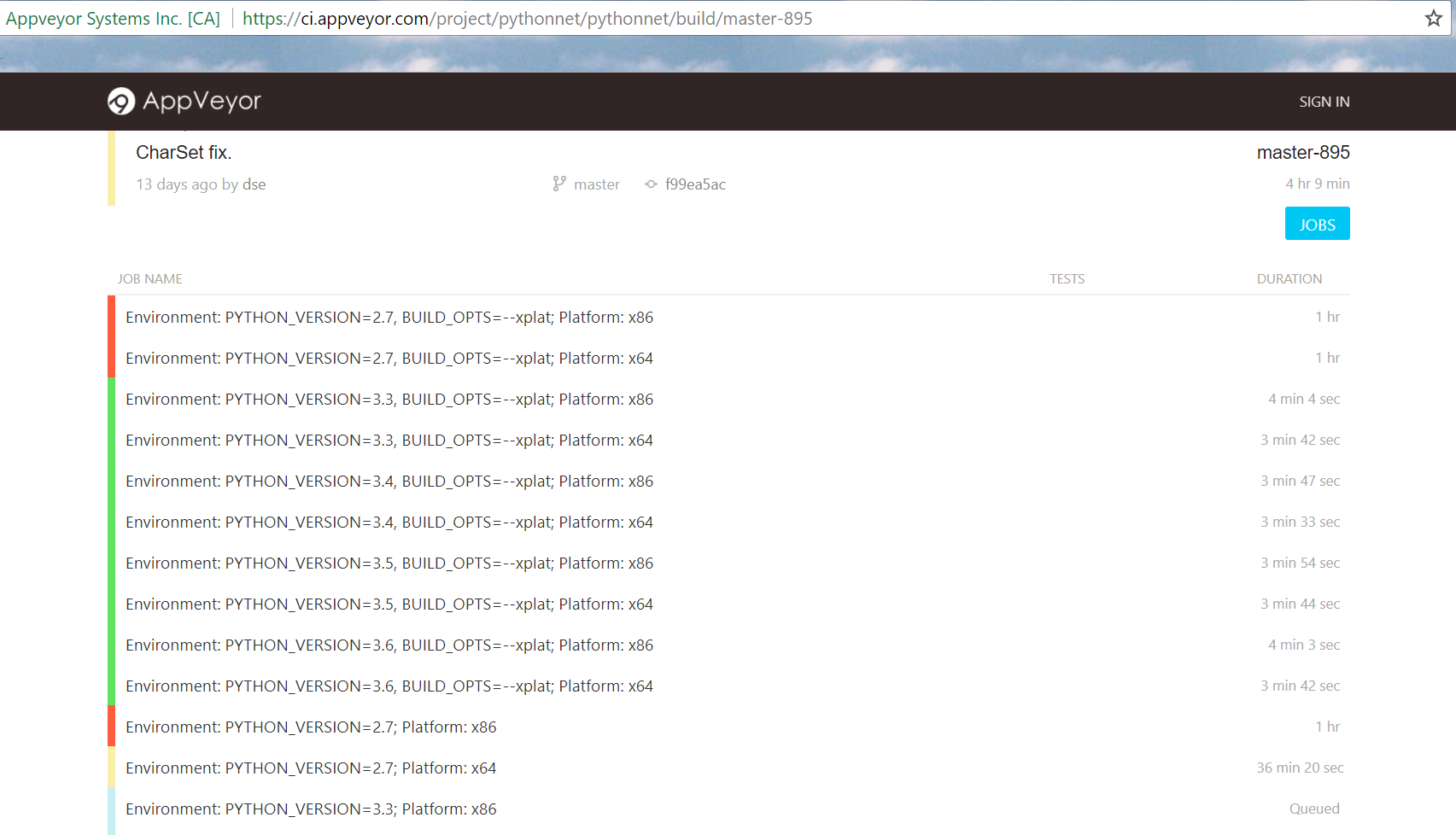Click the DURATION column header

(x=1289, y=279)
